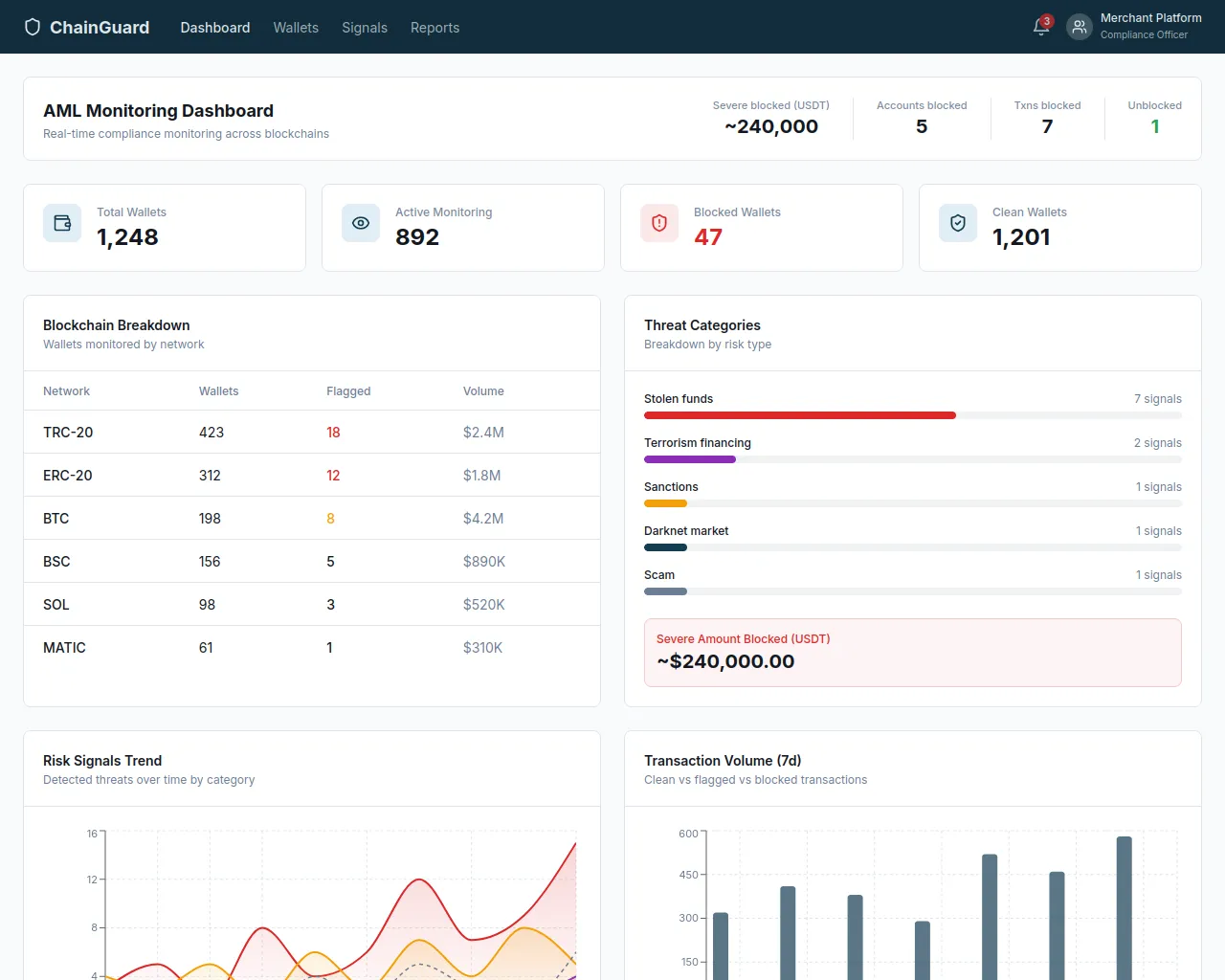Click ERC-20 flagged count 12

tap(333, 476)
